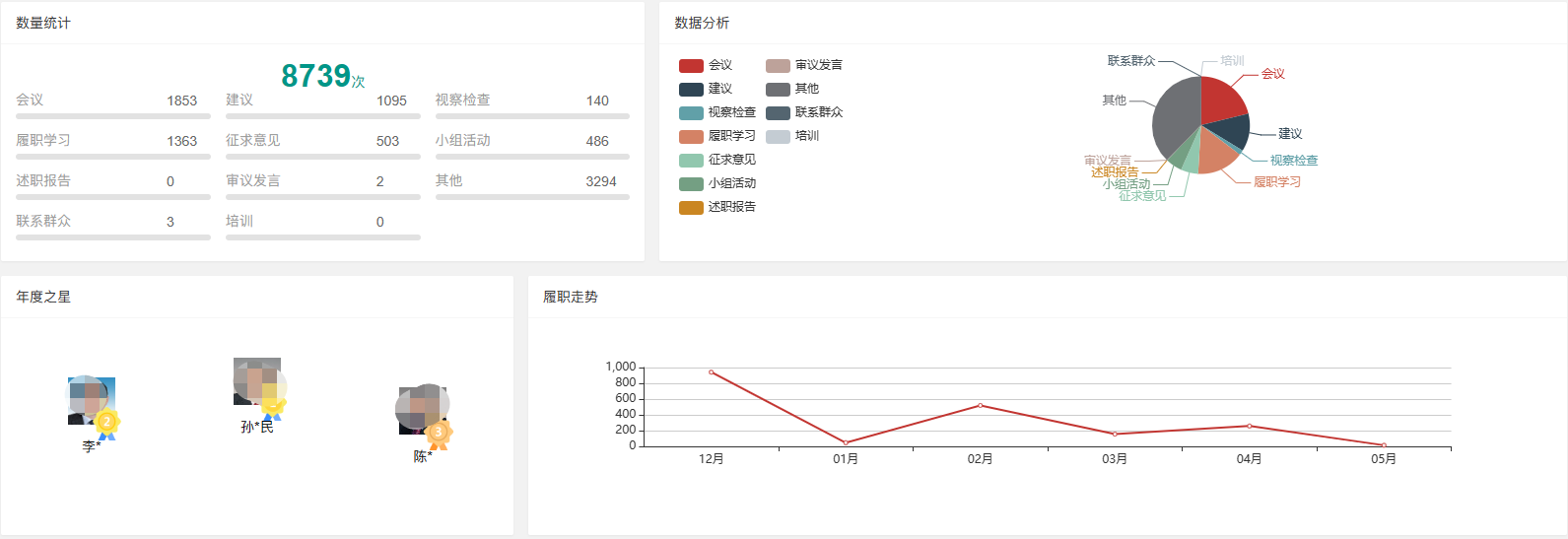Click the 履职学习 statistic label
This screenshot has width=1568, height=539.
[43, 141]
